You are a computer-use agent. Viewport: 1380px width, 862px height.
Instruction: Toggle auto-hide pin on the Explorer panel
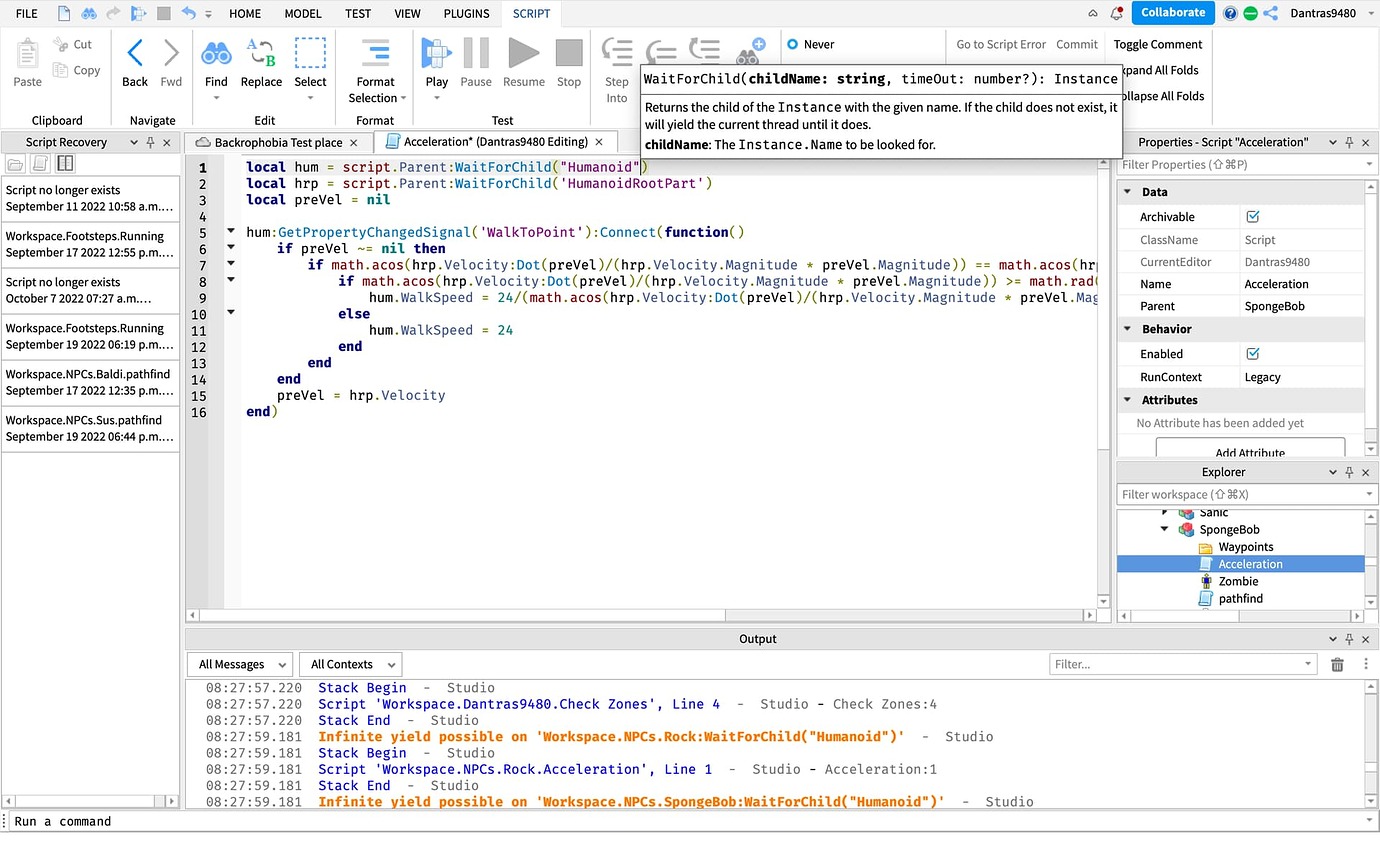pos(1349,471)
